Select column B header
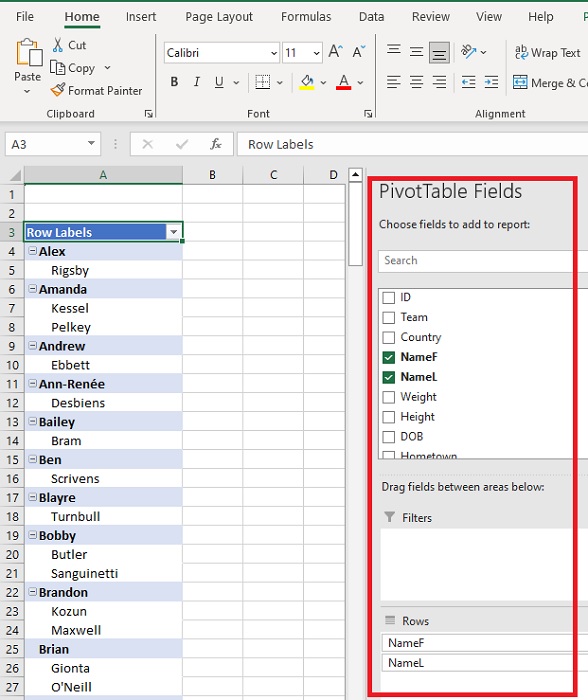 click(x=213, y=175)
